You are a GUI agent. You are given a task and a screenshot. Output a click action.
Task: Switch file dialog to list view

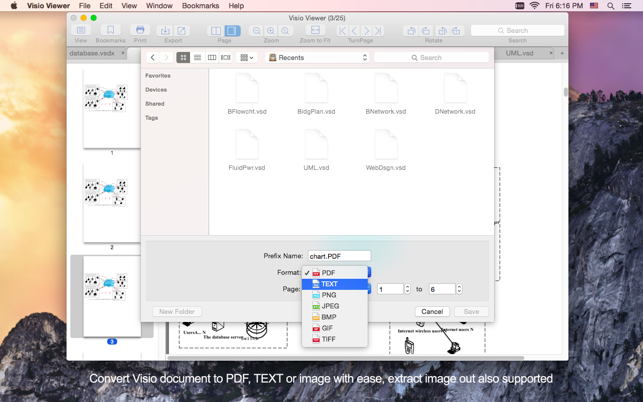197,58
